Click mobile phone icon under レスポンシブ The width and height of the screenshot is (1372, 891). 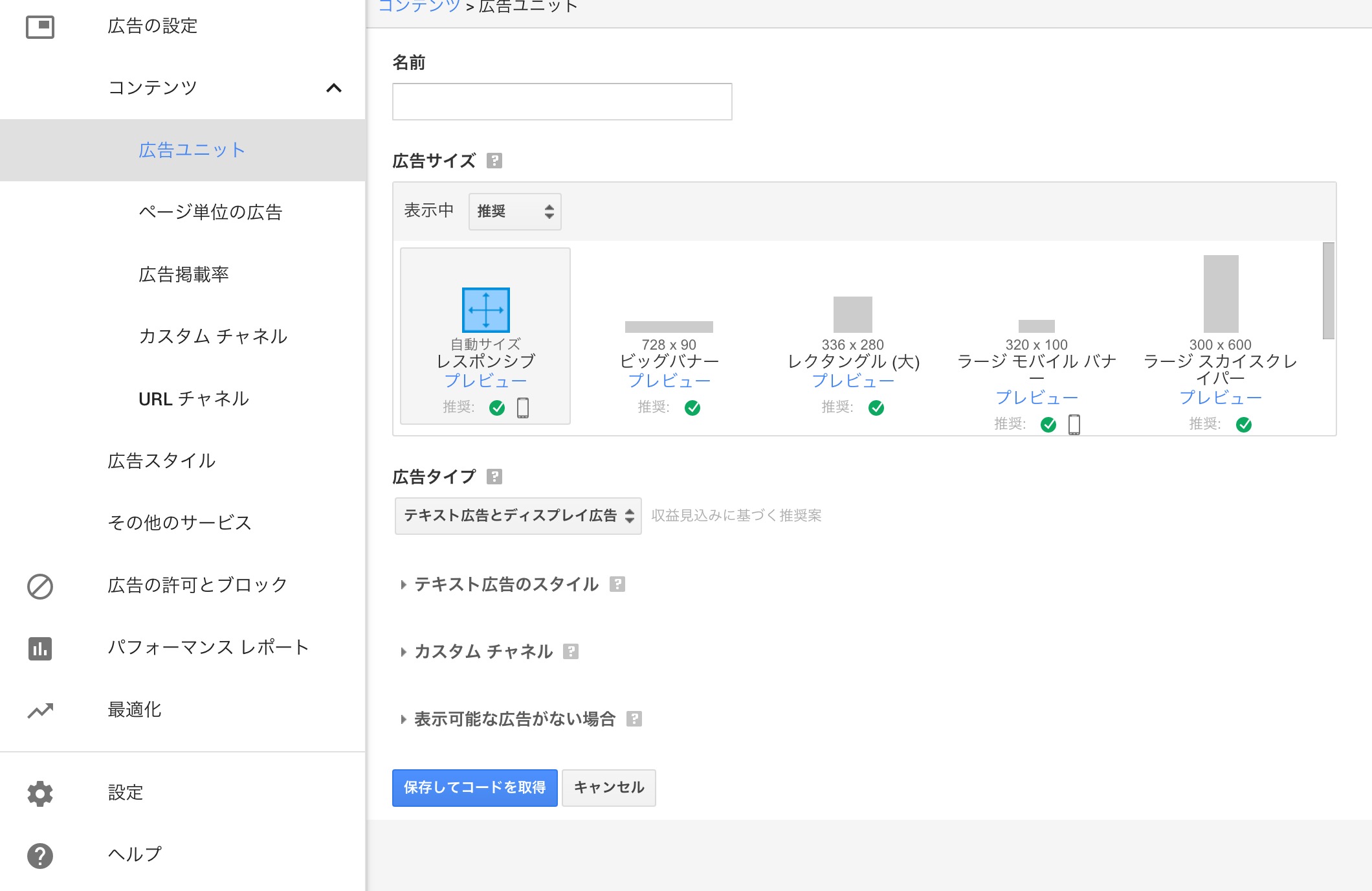pos(523,407)
